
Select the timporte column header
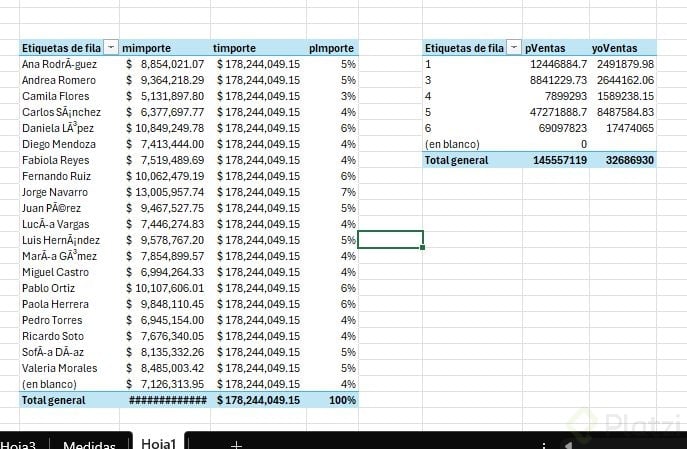pyautogui.click(x=234, y=48)
